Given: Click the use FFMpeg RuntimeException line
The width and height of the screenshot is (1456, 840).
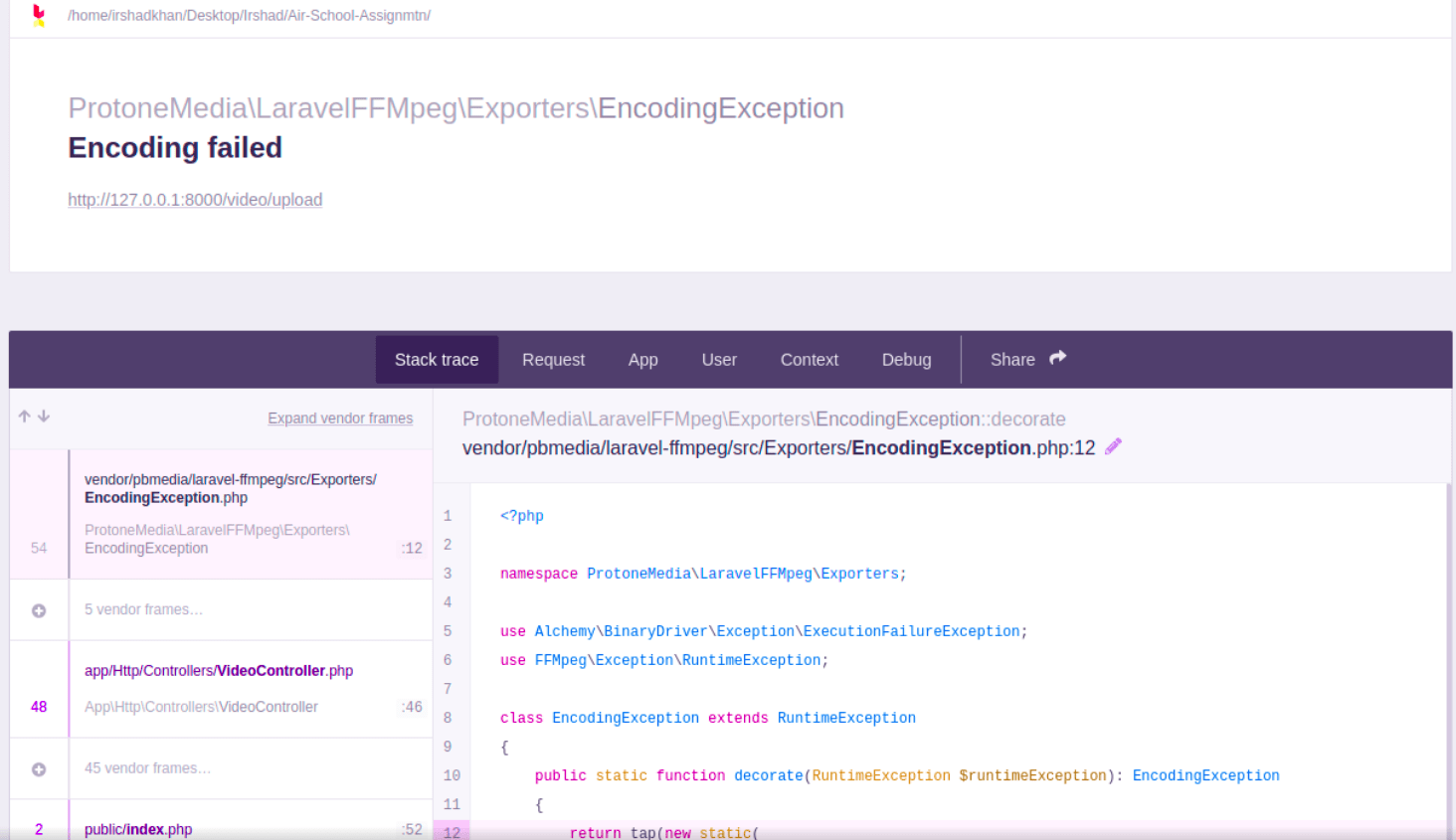Looking at the screenshot, I should [664, 660].
